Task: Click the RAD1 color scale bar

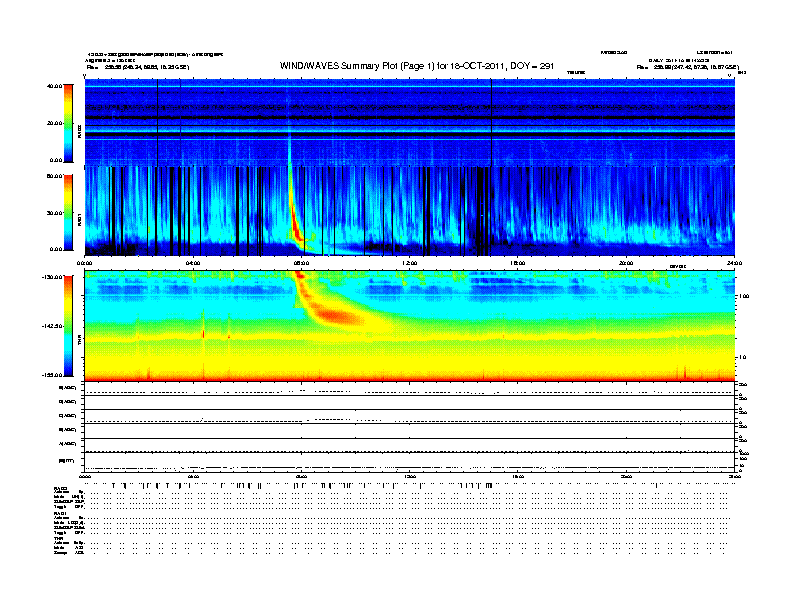Action: [x=68, y=213]
